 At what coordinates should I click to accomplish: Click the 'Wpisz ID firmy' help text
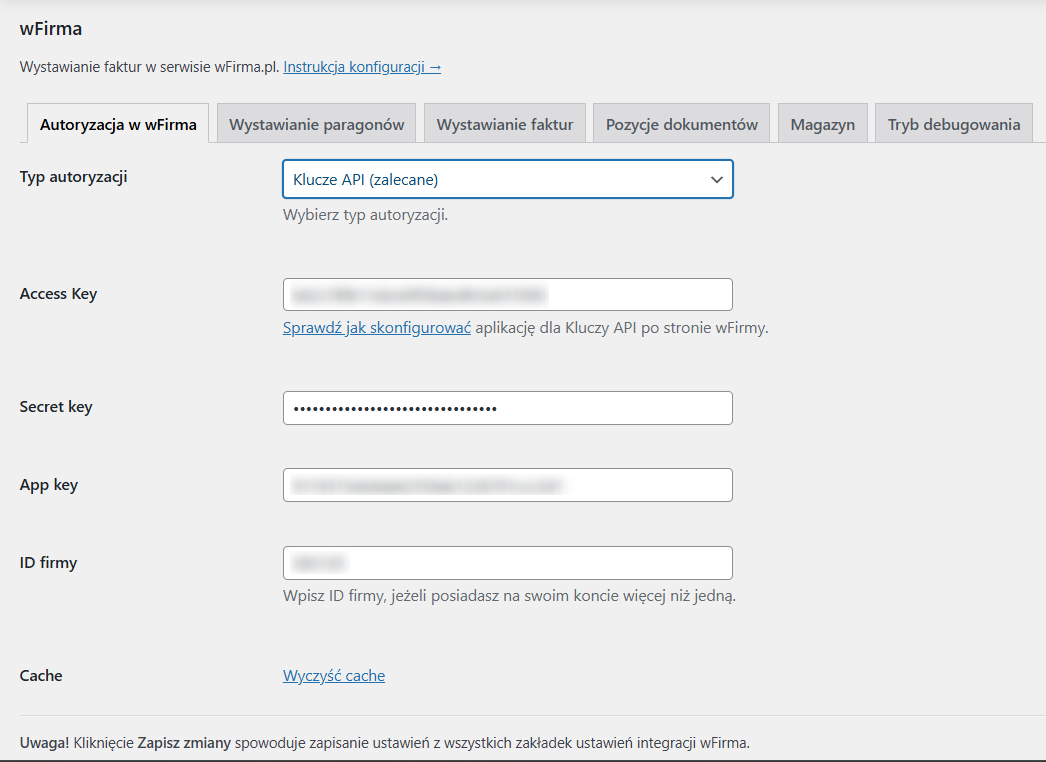click(509, 595)
